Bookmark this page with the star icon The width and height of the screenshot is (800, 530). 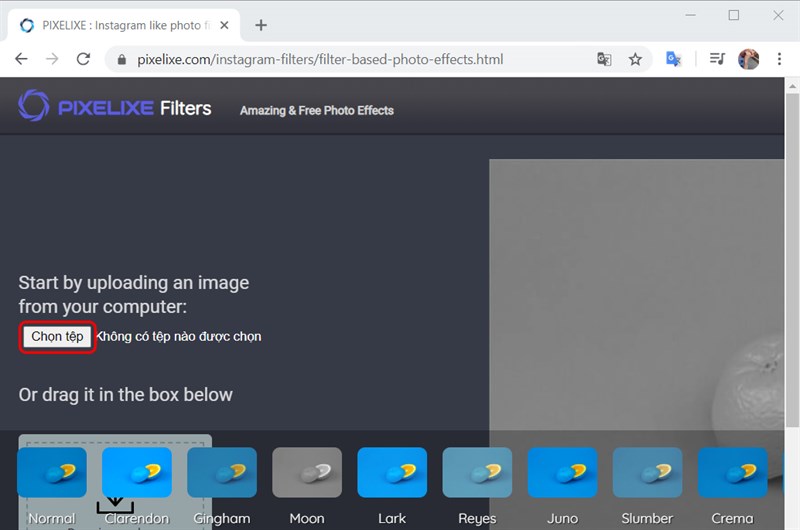click(635, 59)
